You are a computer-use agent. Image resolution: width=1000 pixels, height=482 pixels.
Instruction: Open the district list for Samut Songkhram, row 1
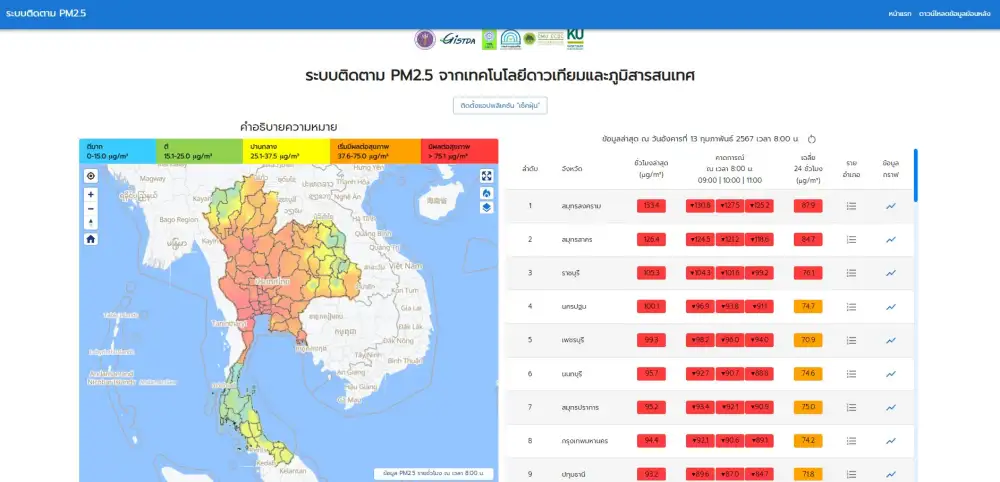point(851,206)
